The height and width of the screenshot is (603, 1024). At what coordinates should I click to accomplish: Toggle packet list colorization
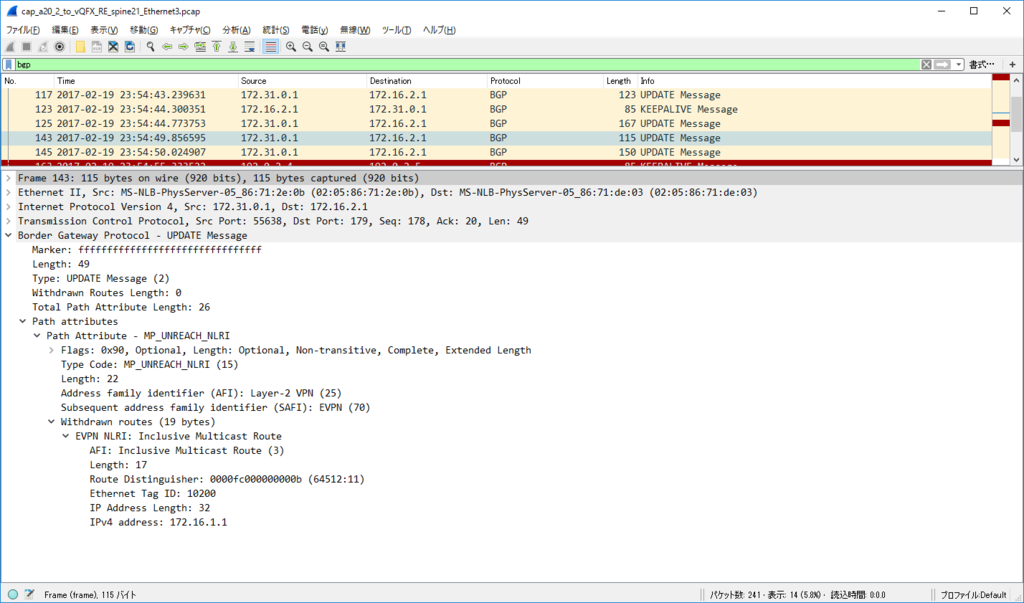click(270, 46)
